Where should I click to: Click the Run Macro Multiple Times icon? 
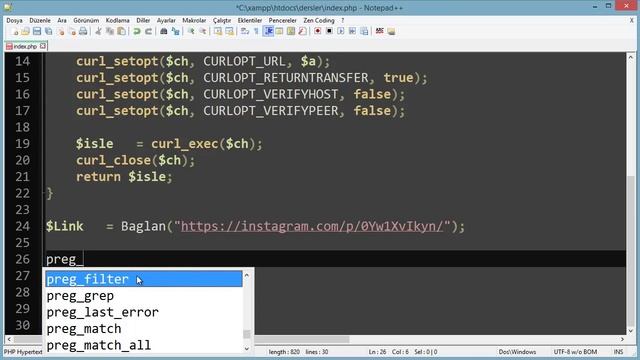tap(352, 31)
